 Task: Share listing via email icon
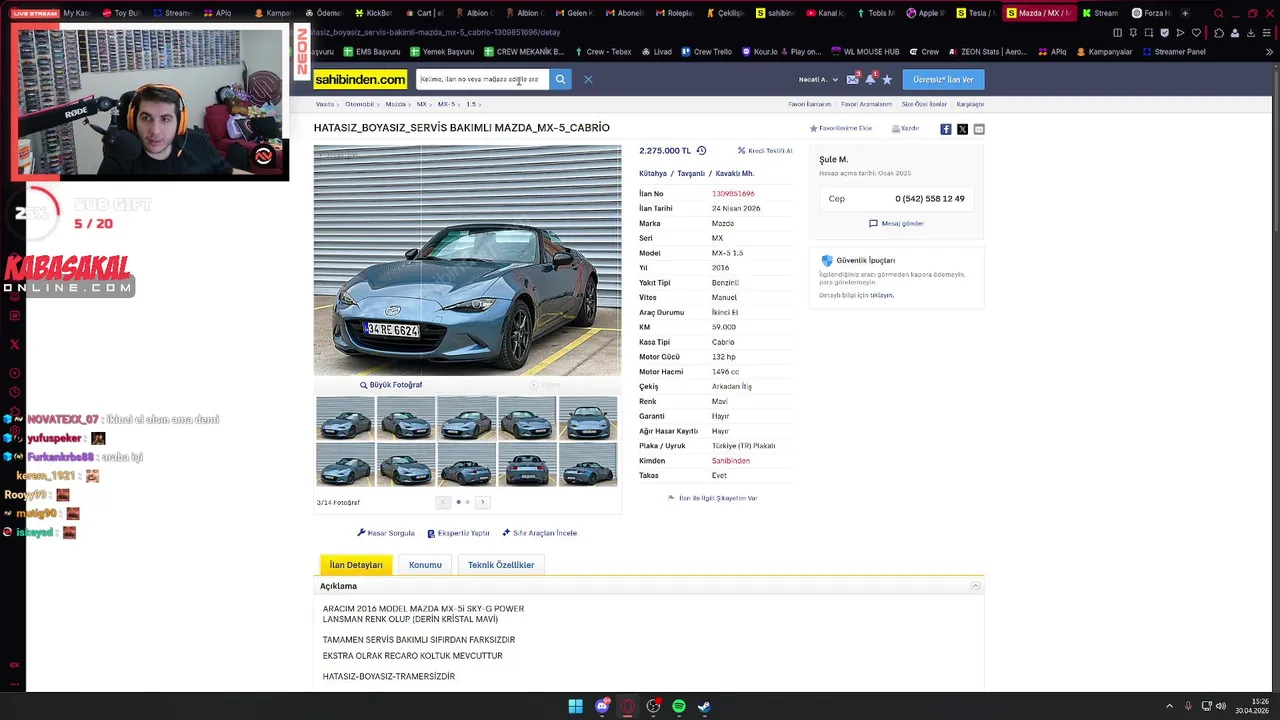[978, 129]
